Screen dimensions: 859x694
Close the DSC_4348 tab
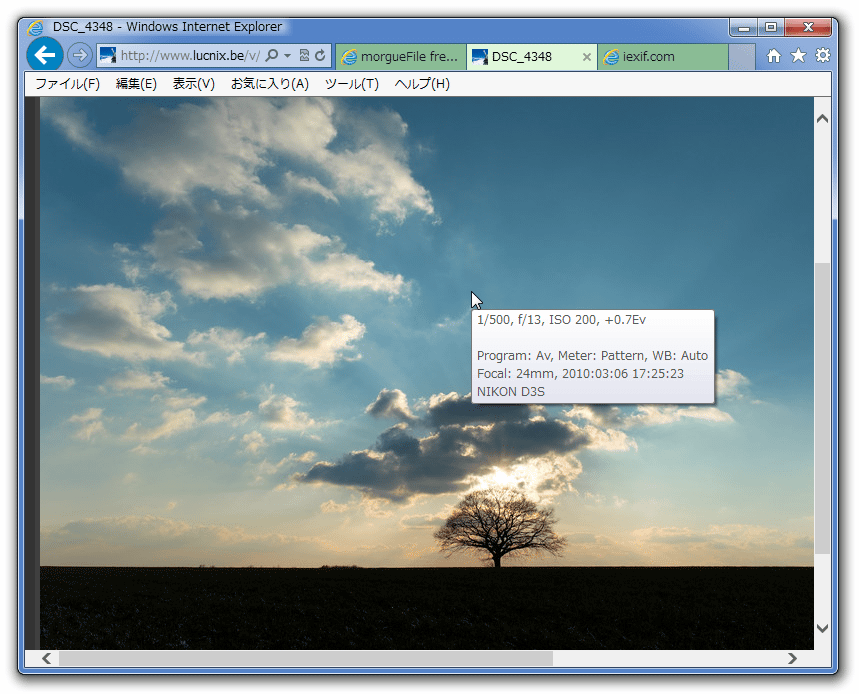coord(587,56)
